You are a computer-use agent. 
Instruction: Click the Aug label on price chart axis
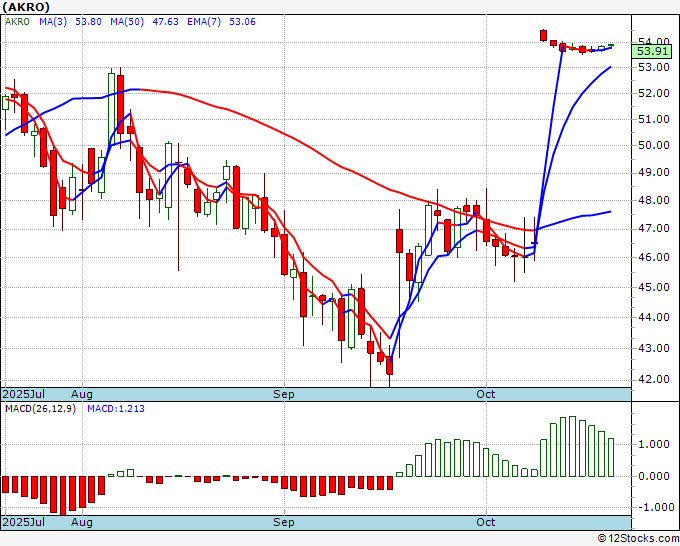click(x=82, y=394)
